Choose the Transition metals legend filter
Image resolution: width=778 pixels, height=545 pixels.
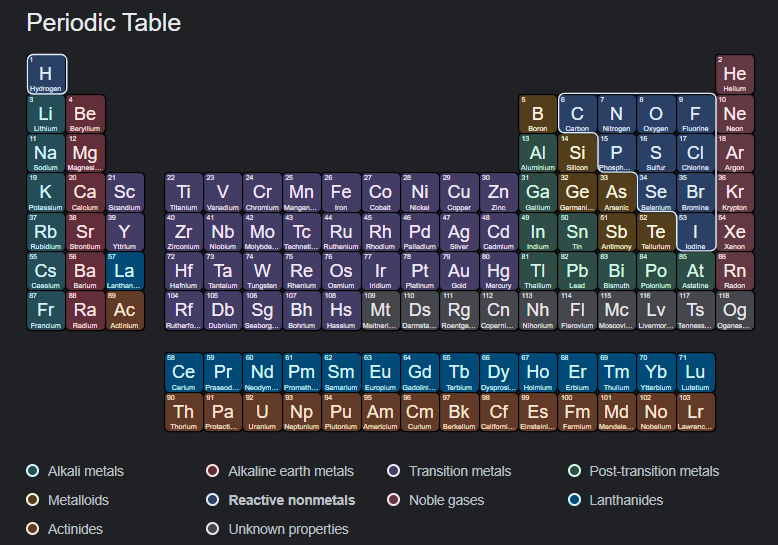point(459,471)
